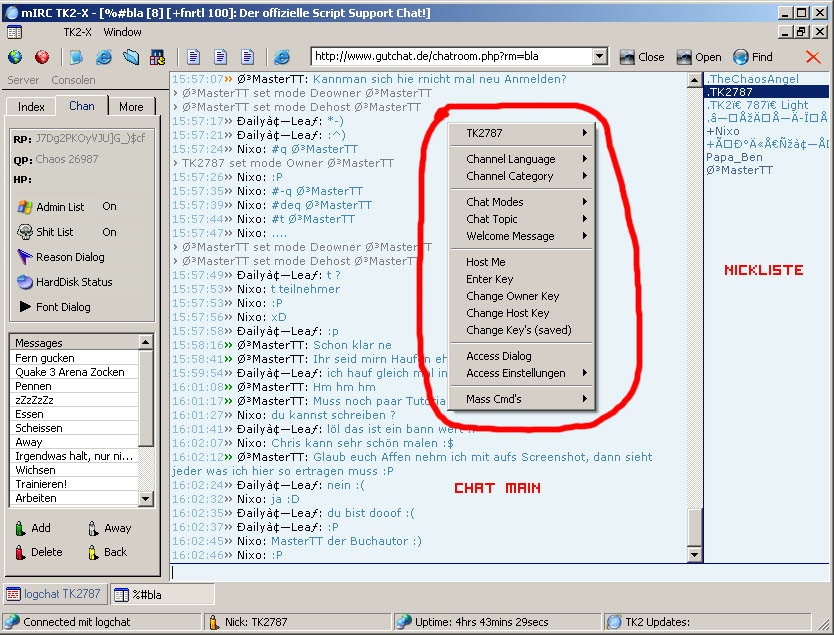Image resolution: width=834 pixels, height=635 pixels.
Task: Toggle Admin List On setting
Action: (109, 207)
